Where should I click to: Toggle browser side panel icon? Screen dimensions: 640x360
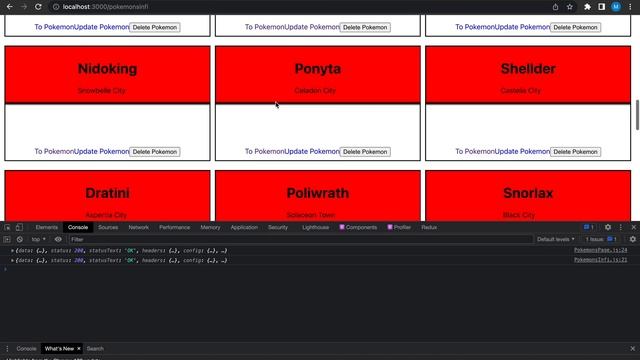pos(601,7)
